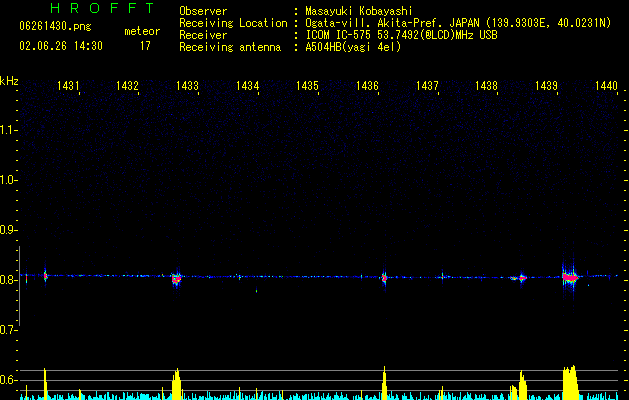Click the 1434 time axis label
Screen dimensions: 629x400
248,85
